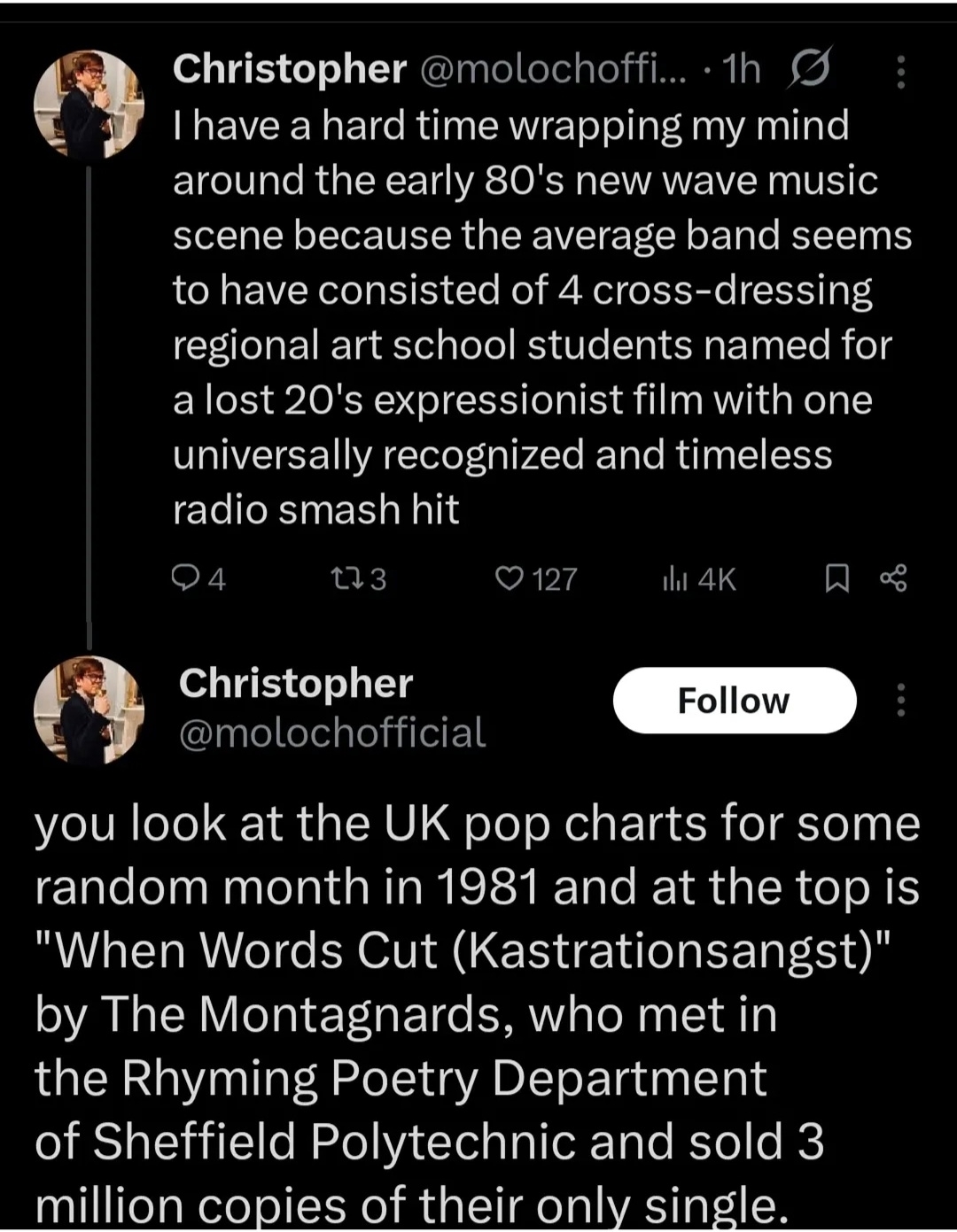Open the Grok slashed-circle icon
The height and width of the screenshot is (1232, 957).
808,69
